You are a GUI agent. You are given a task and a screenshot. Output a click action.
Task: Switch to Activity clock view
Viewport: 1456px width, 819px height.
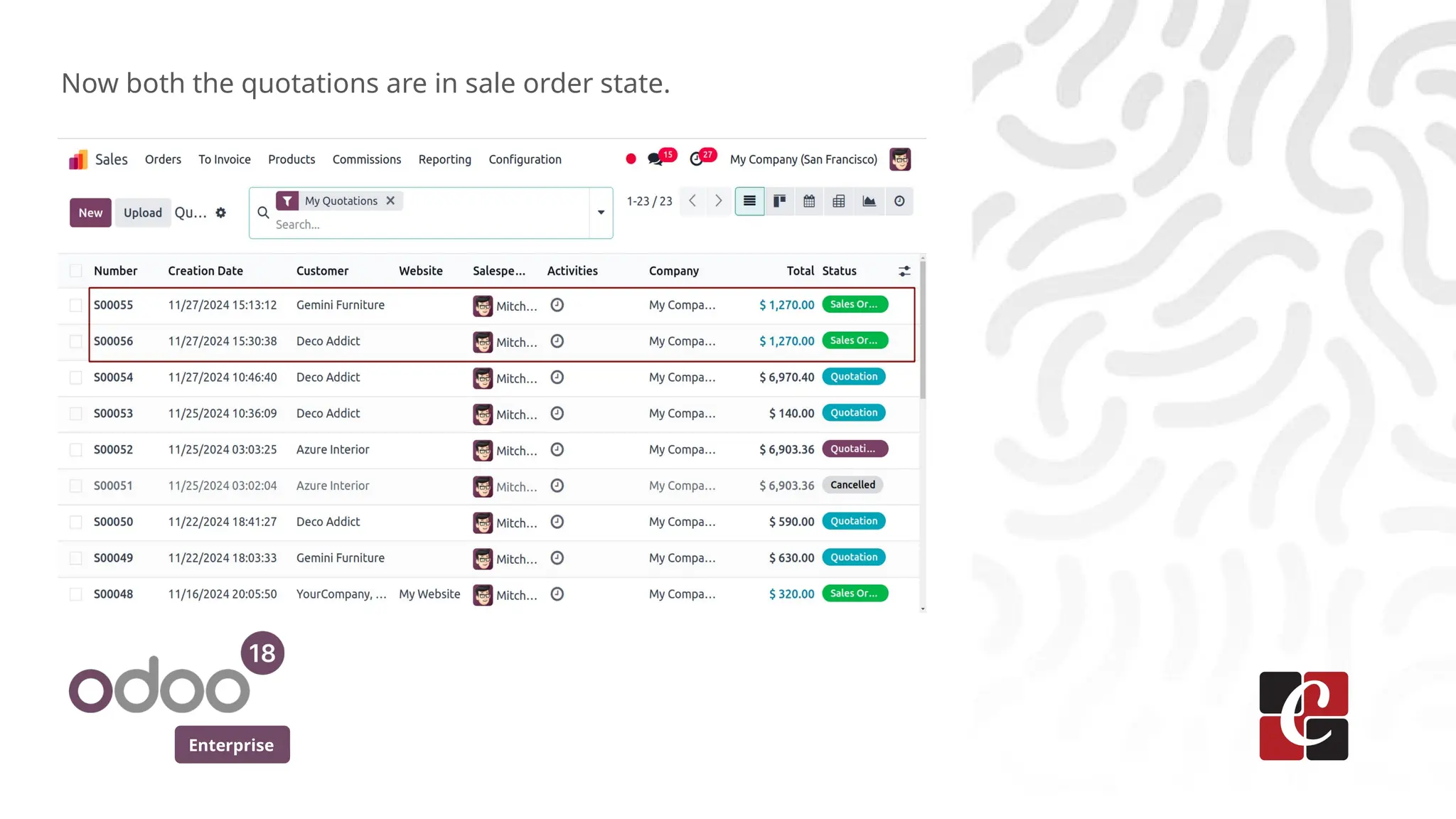[x=899, y=201]
